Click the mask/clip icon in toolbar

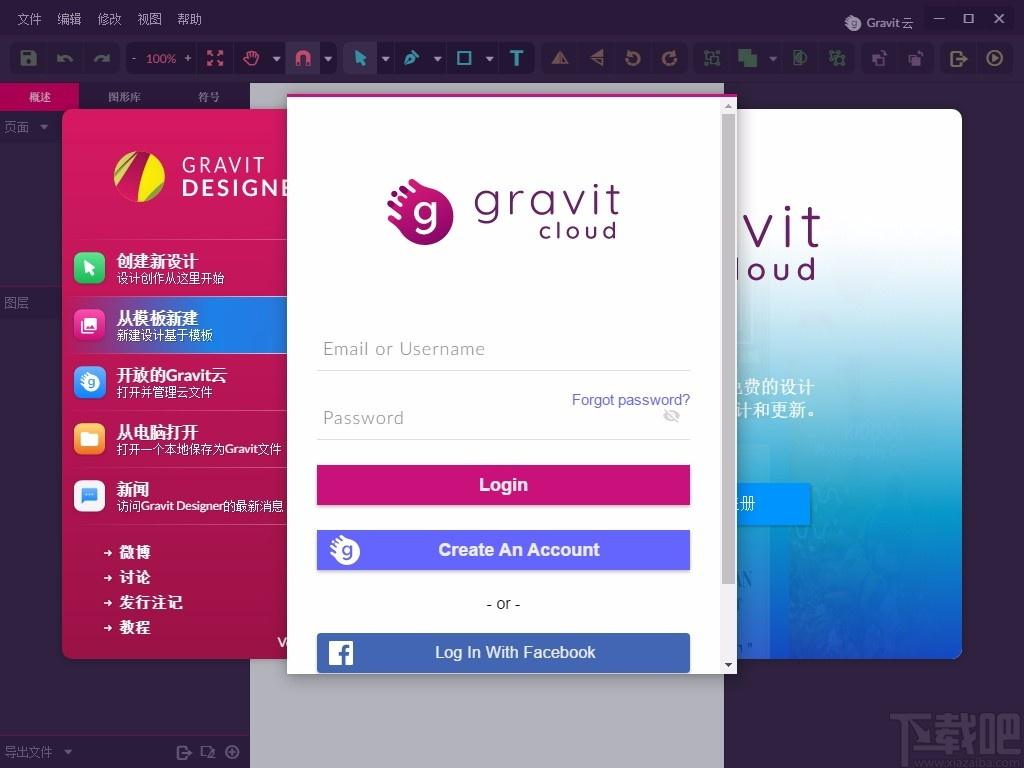click(x=800, y=58)
